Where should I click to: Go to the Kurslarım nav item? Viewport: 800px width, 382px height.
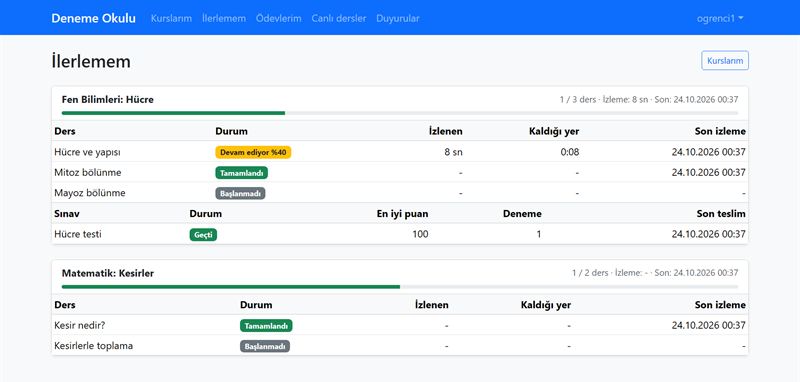click(171, 18)
